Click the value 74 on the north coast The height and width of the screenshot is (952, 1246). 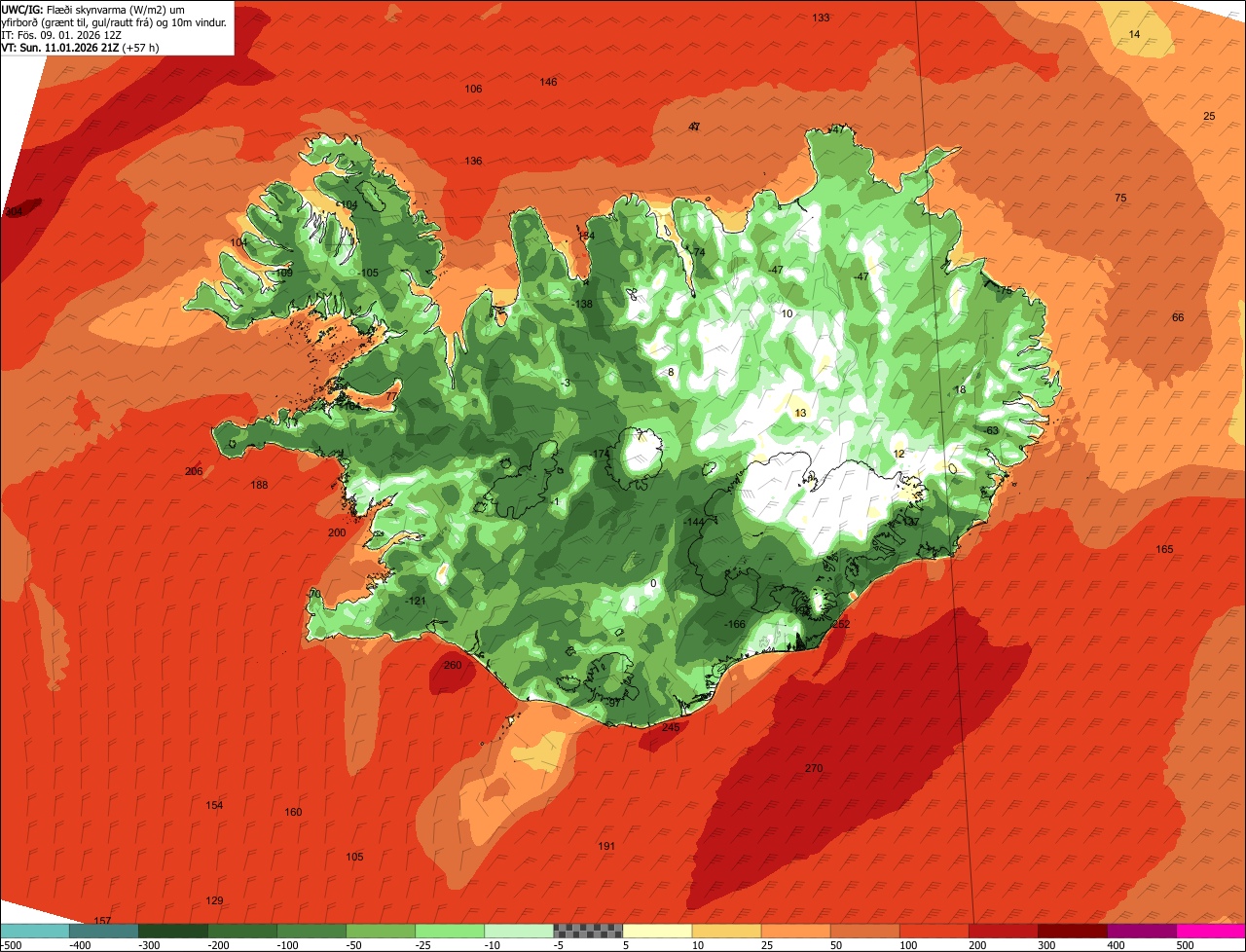click(x=698, y=252)
